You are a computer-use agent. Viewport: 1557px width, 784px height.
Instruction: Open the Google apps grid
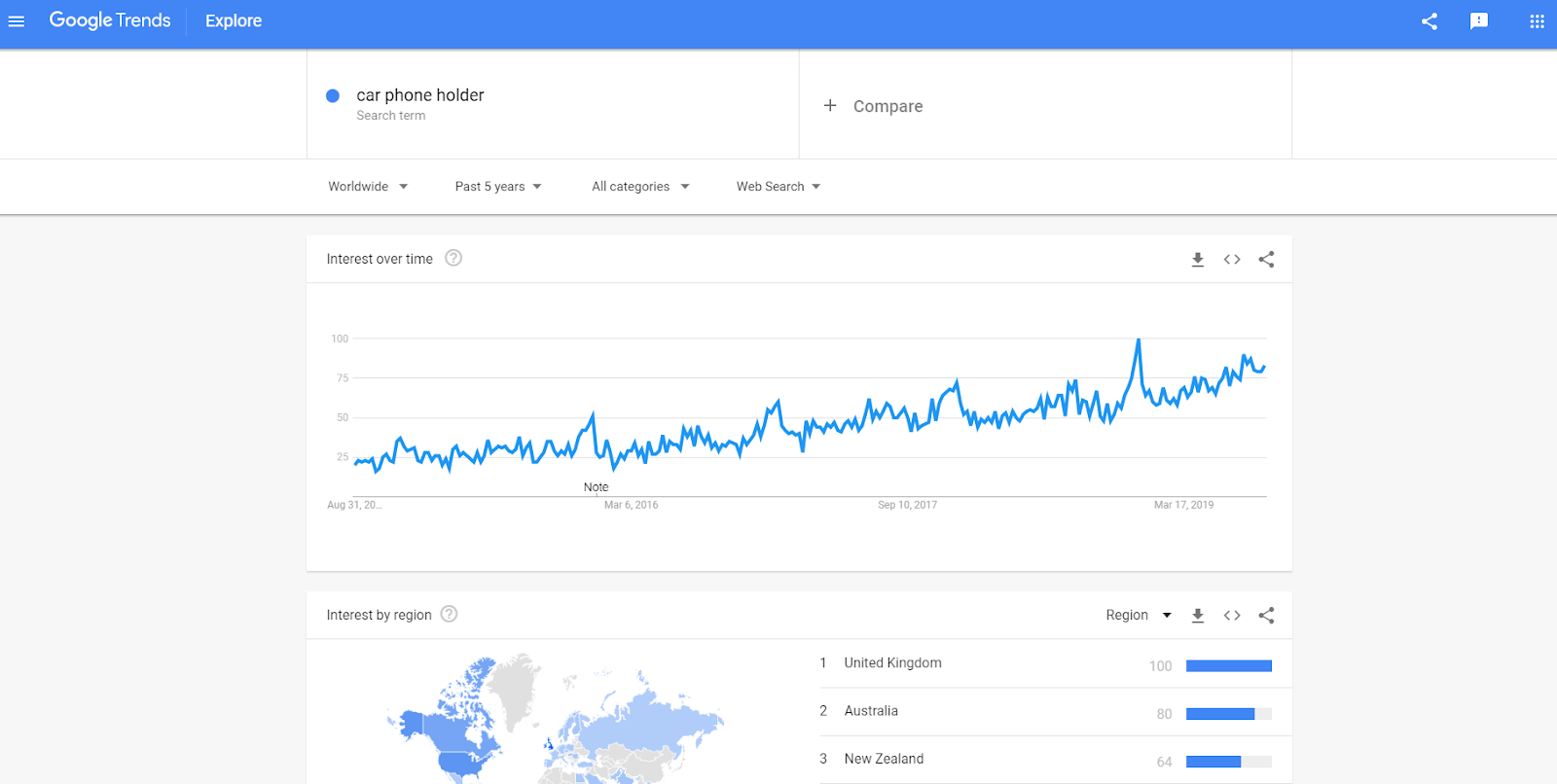point(1537,21)
